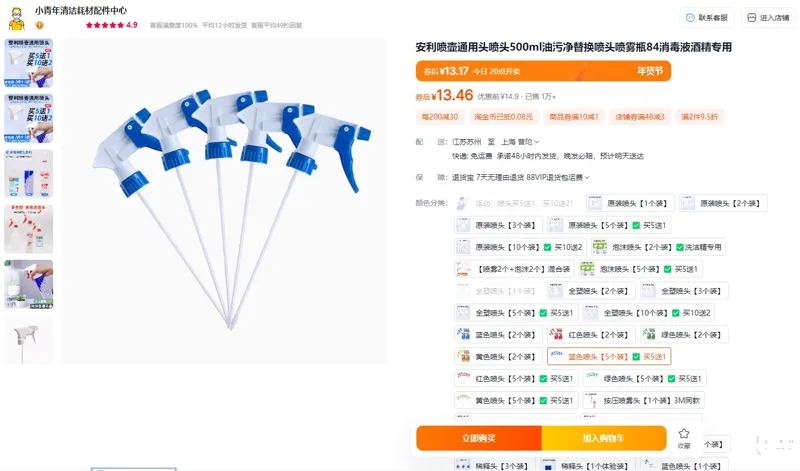Expand the 88VIP退货包运费 guarantee details

(x=558, y=178)
